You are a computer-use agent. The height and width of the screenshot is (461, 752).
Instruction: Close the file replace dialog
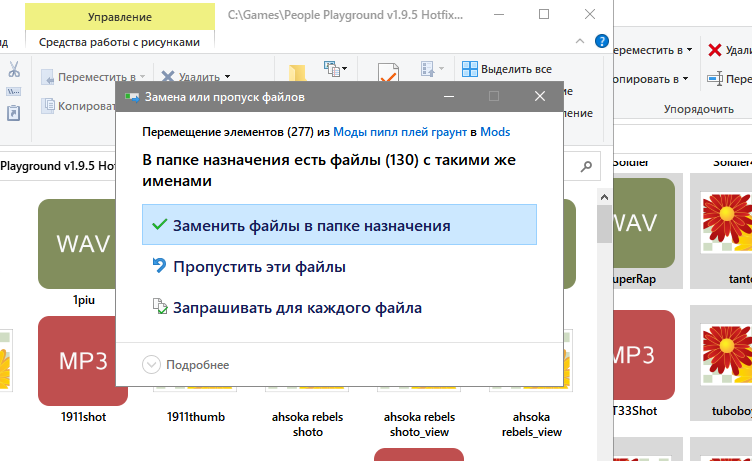point(539,97)
